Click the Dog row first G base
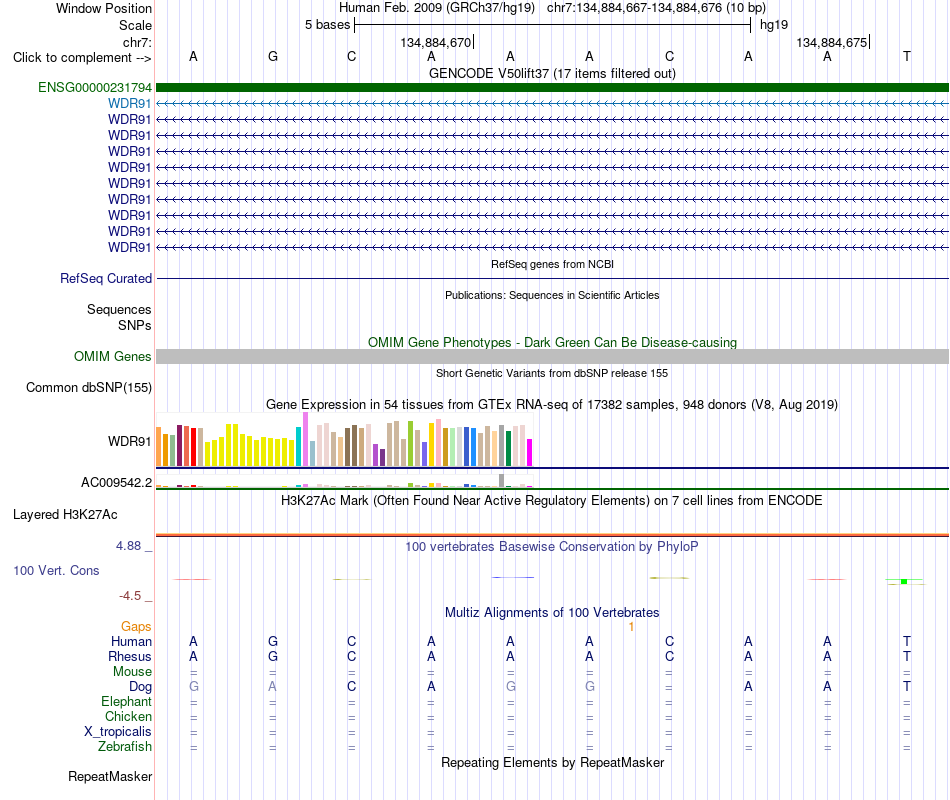 point(193,686)
